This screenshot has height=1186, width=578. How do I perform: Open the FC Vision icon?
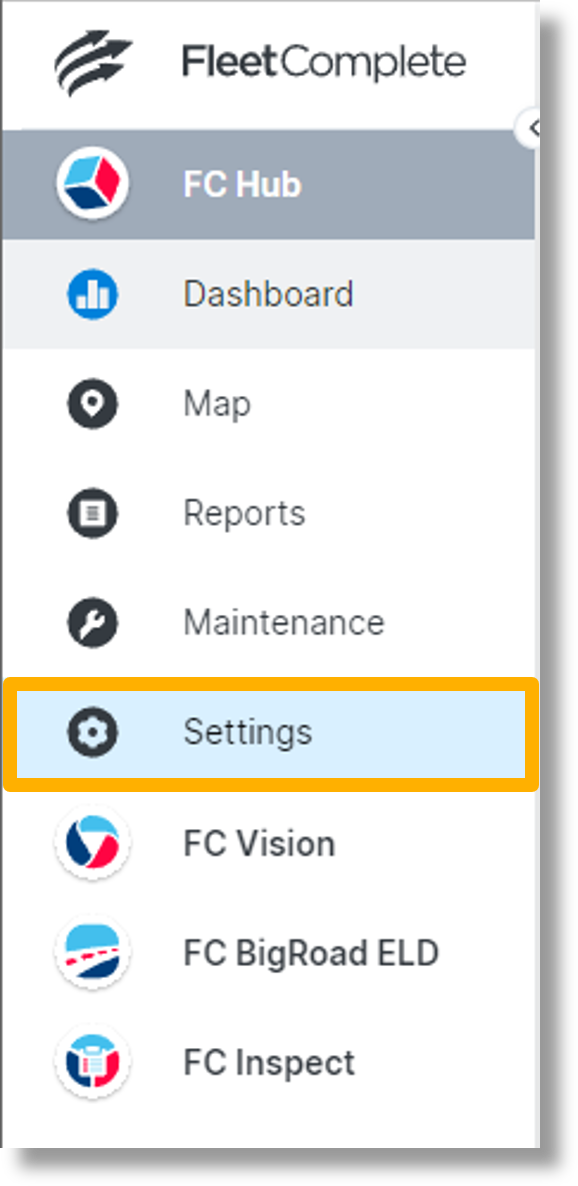(x=91, y=843)
